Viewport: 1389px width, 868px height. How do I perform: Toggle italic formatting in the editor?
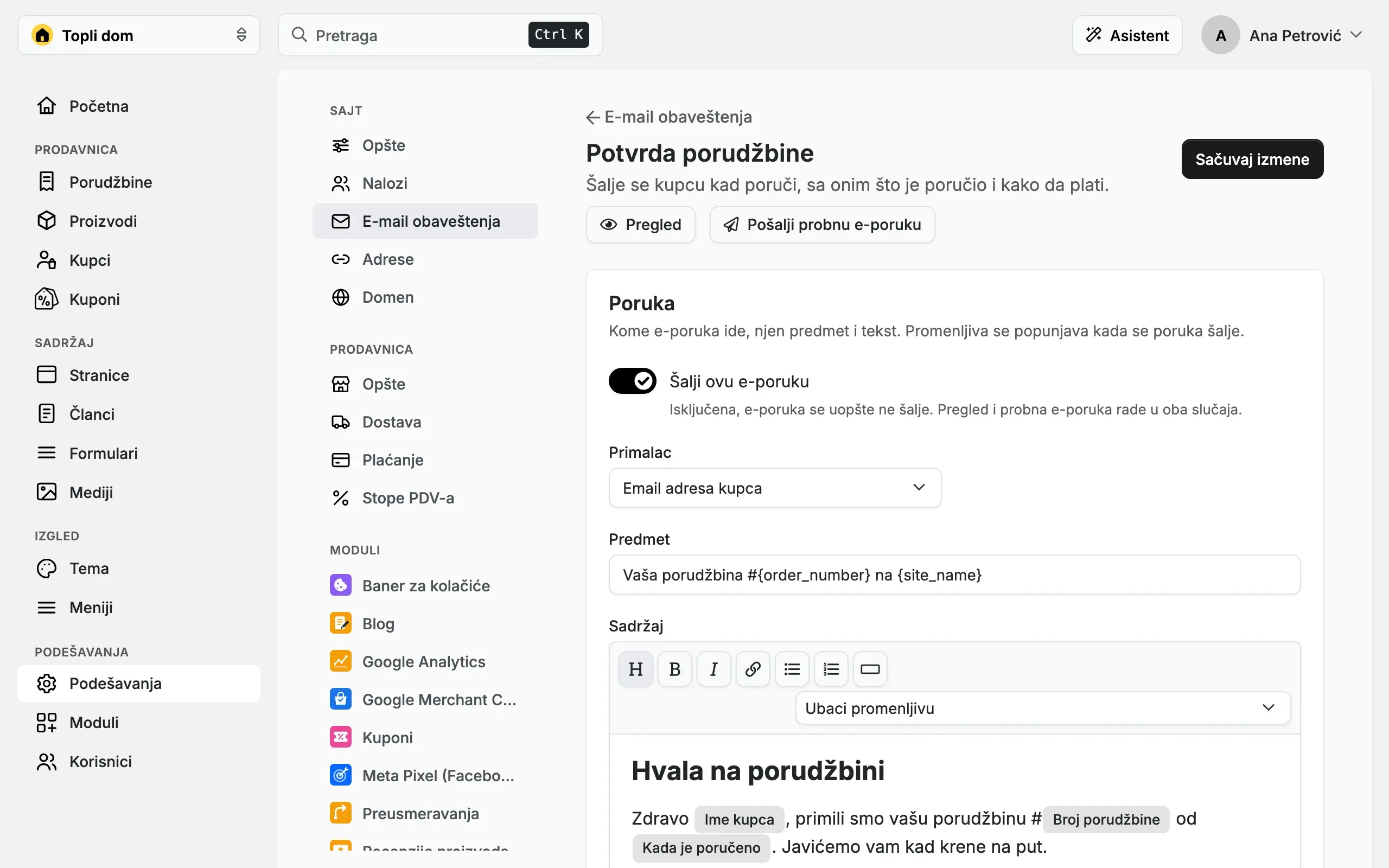(713, 669)
